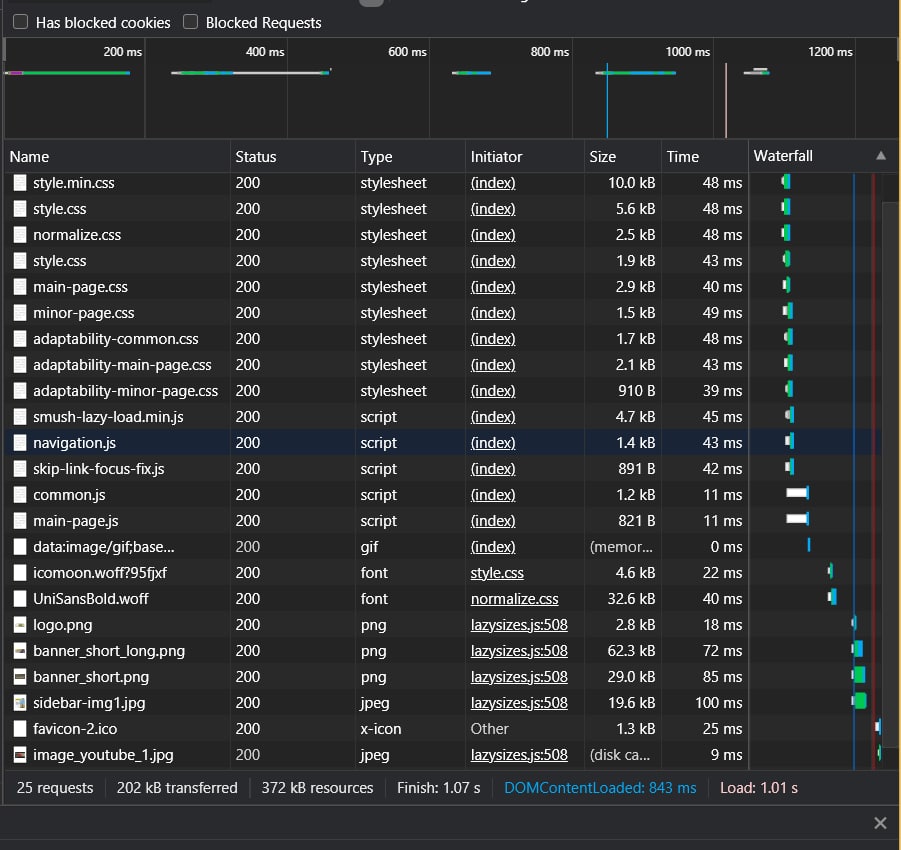Click the UniSansBold.woff file icon
901x850 pixels.
[x=20, y=599]
